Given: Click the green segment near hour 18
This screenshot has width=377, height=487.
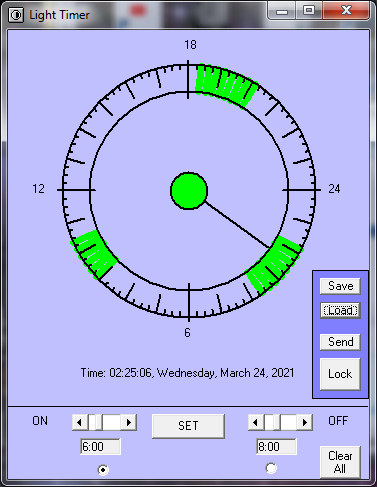Looking at the screenshot, I should coord(227,85).
